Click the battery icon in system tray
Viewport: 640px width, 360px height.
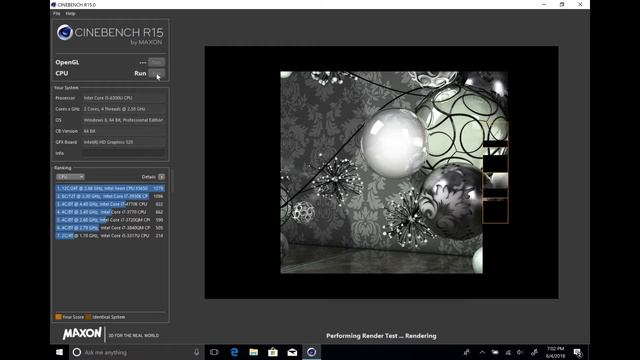(495, 352)
